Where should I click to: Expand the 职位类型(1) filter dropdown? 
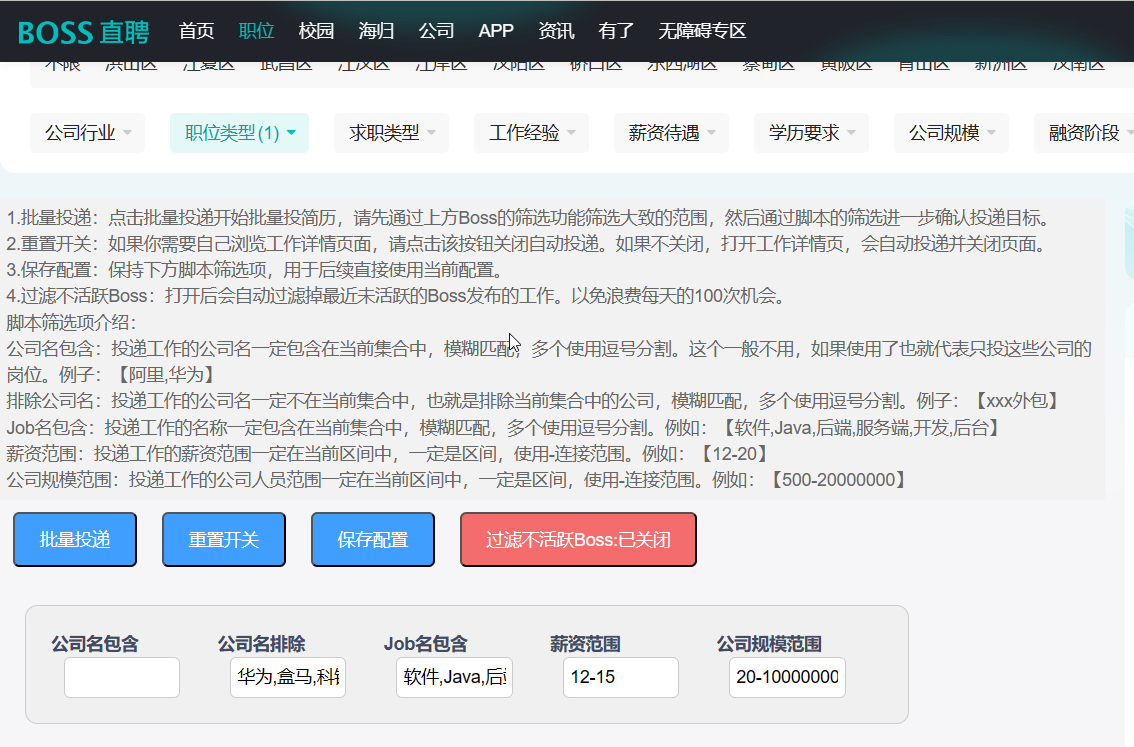coord(239,133)
